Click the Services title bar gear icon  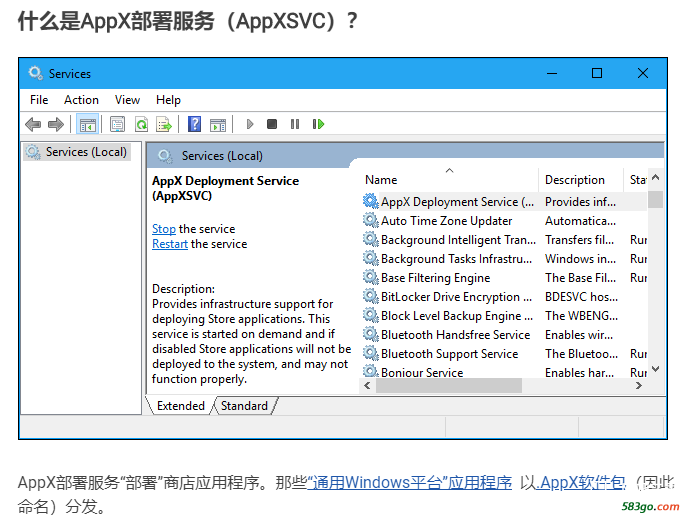35,73
